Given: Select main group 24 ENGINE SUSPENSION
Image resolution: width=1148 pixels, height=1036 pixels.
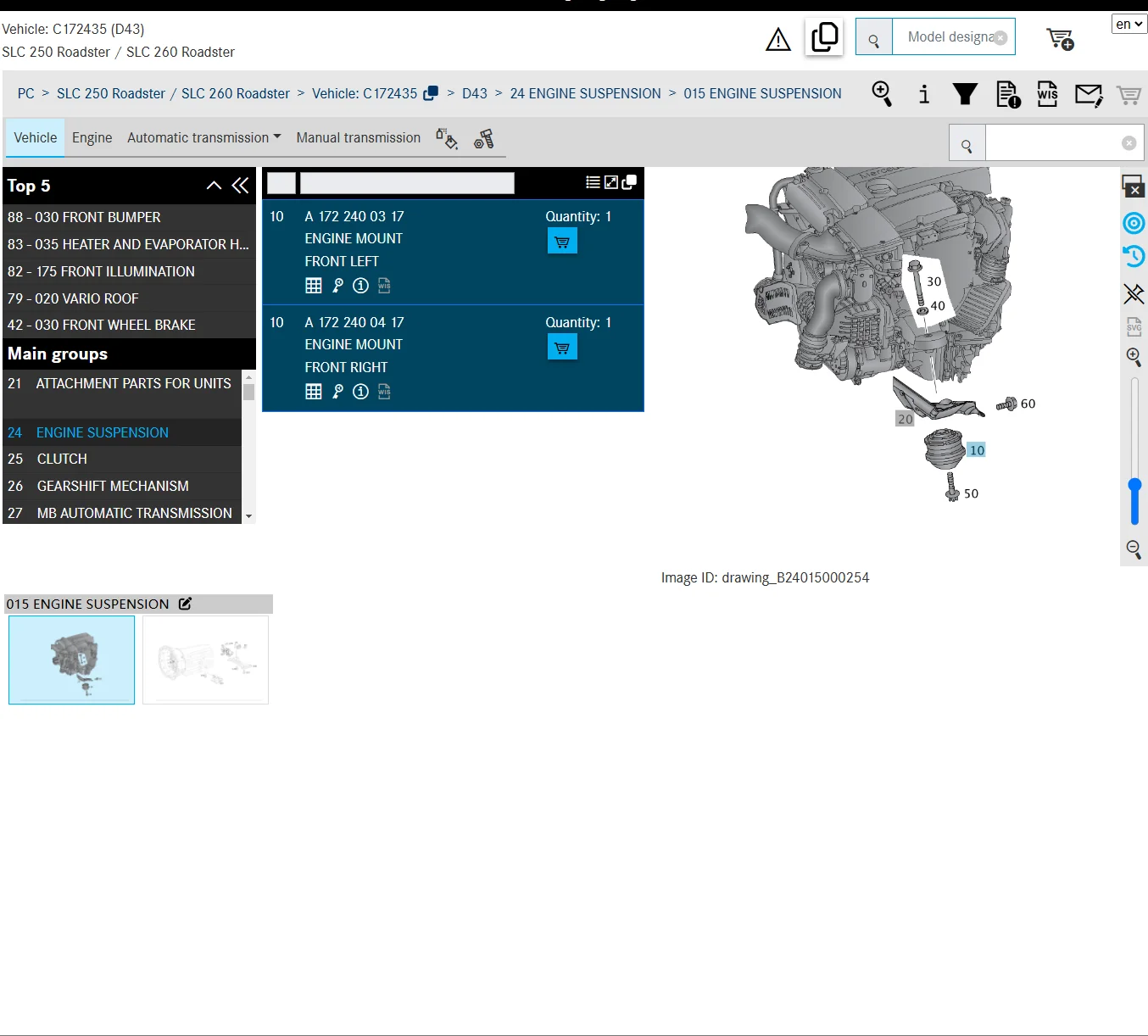Looking at the screenshot, I should coord(122,432).
